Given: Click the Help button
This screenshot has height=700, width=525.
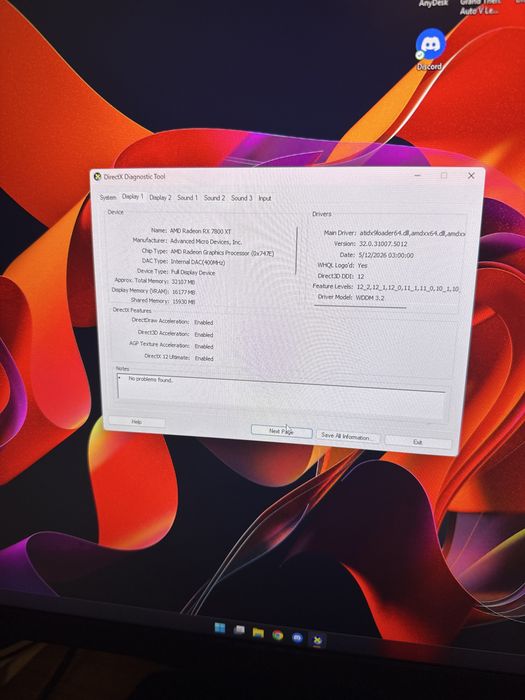Looking at the screenshot, I should click(137, 421).
